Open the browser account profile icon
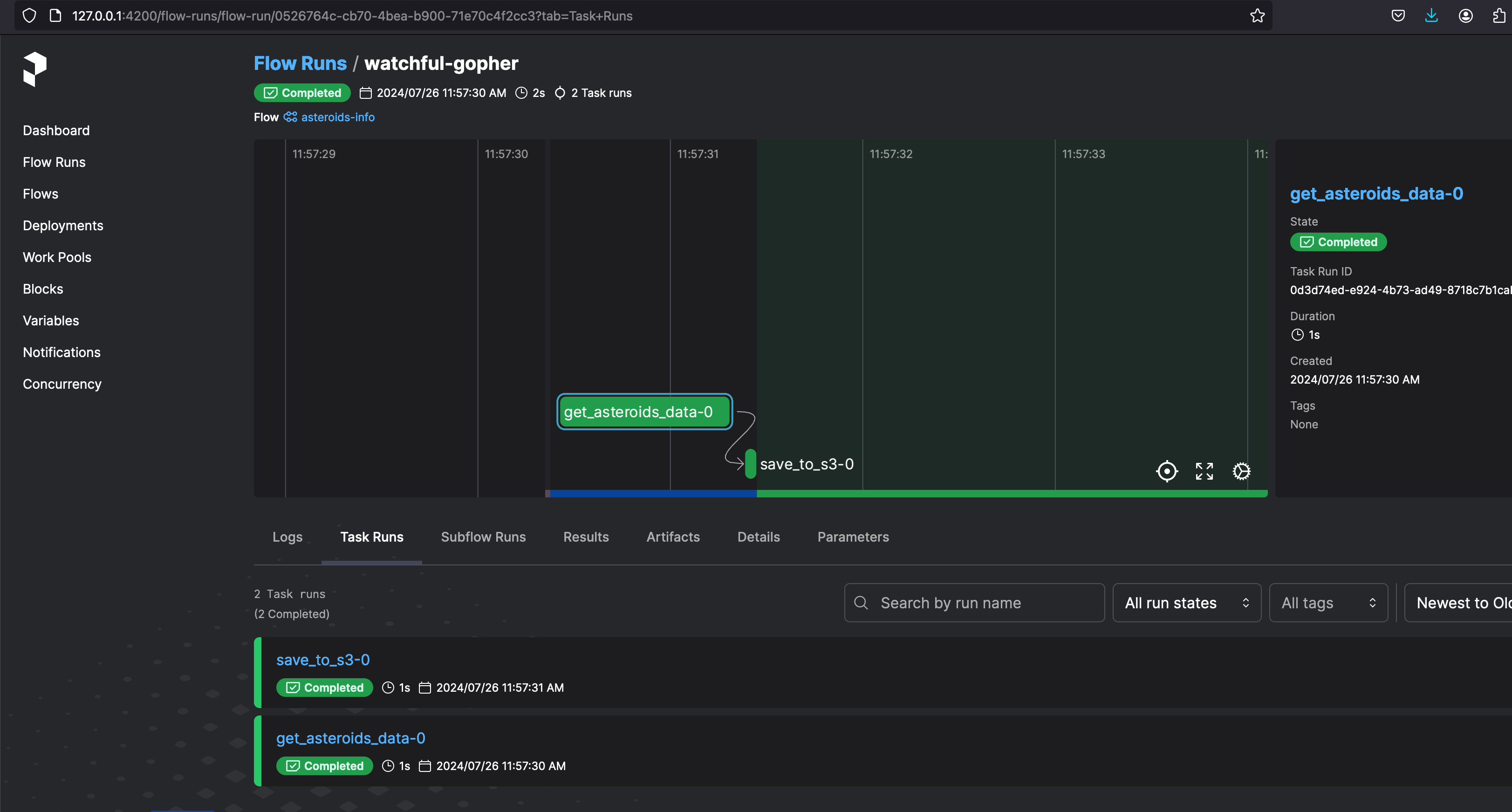This screenshot has height=812, width=1512. tap(1465, 16)
